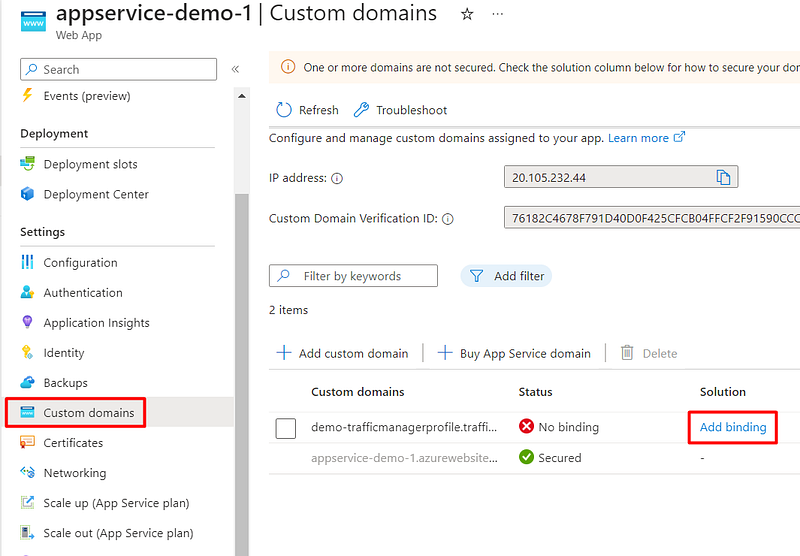Click the Application Insights lightbulb icon
The width and height of the screenshot is (800, 556).
point(28,322)
